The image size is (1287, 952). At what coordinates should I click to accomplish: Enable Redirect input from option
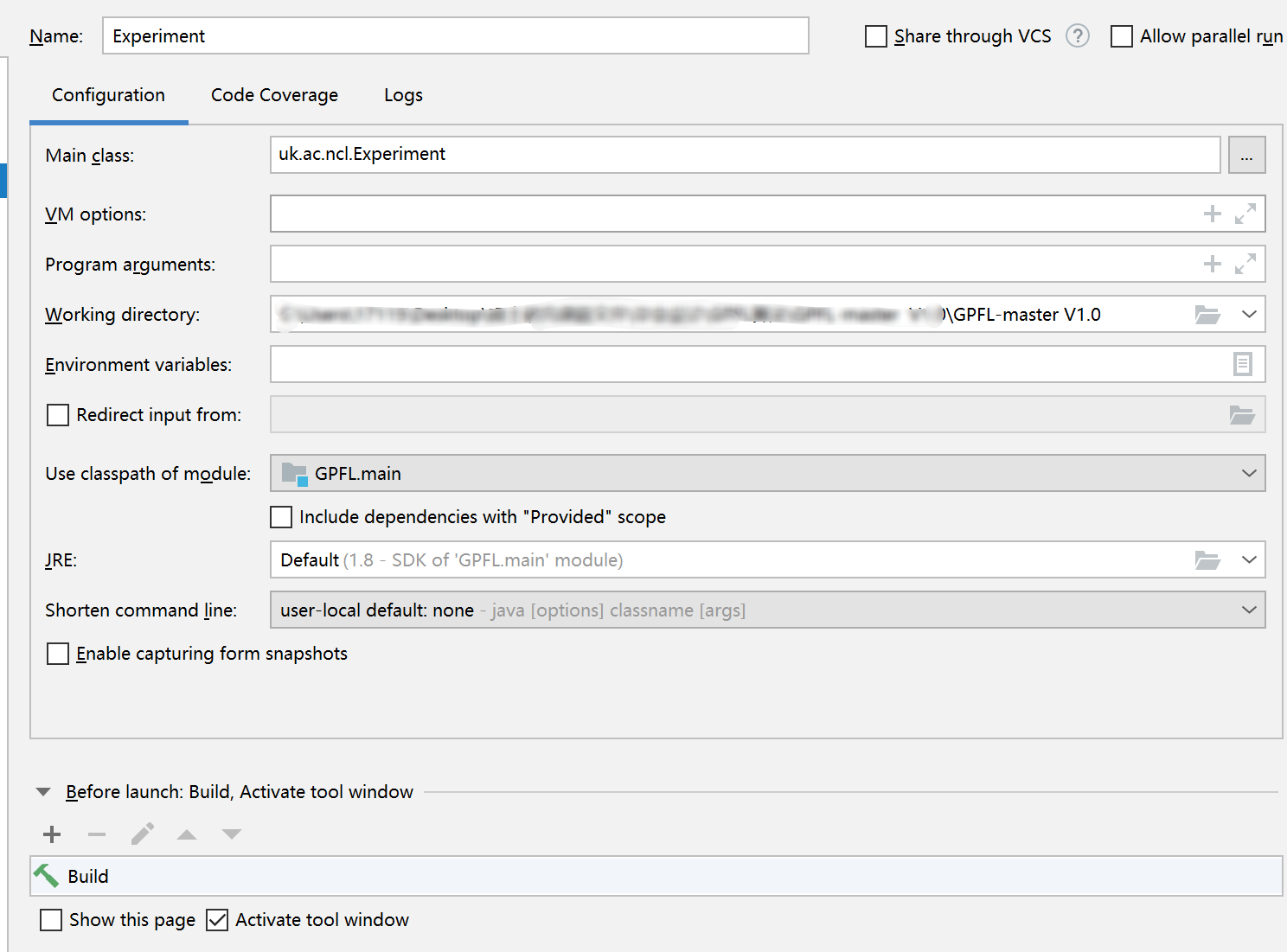coord(58,415)
